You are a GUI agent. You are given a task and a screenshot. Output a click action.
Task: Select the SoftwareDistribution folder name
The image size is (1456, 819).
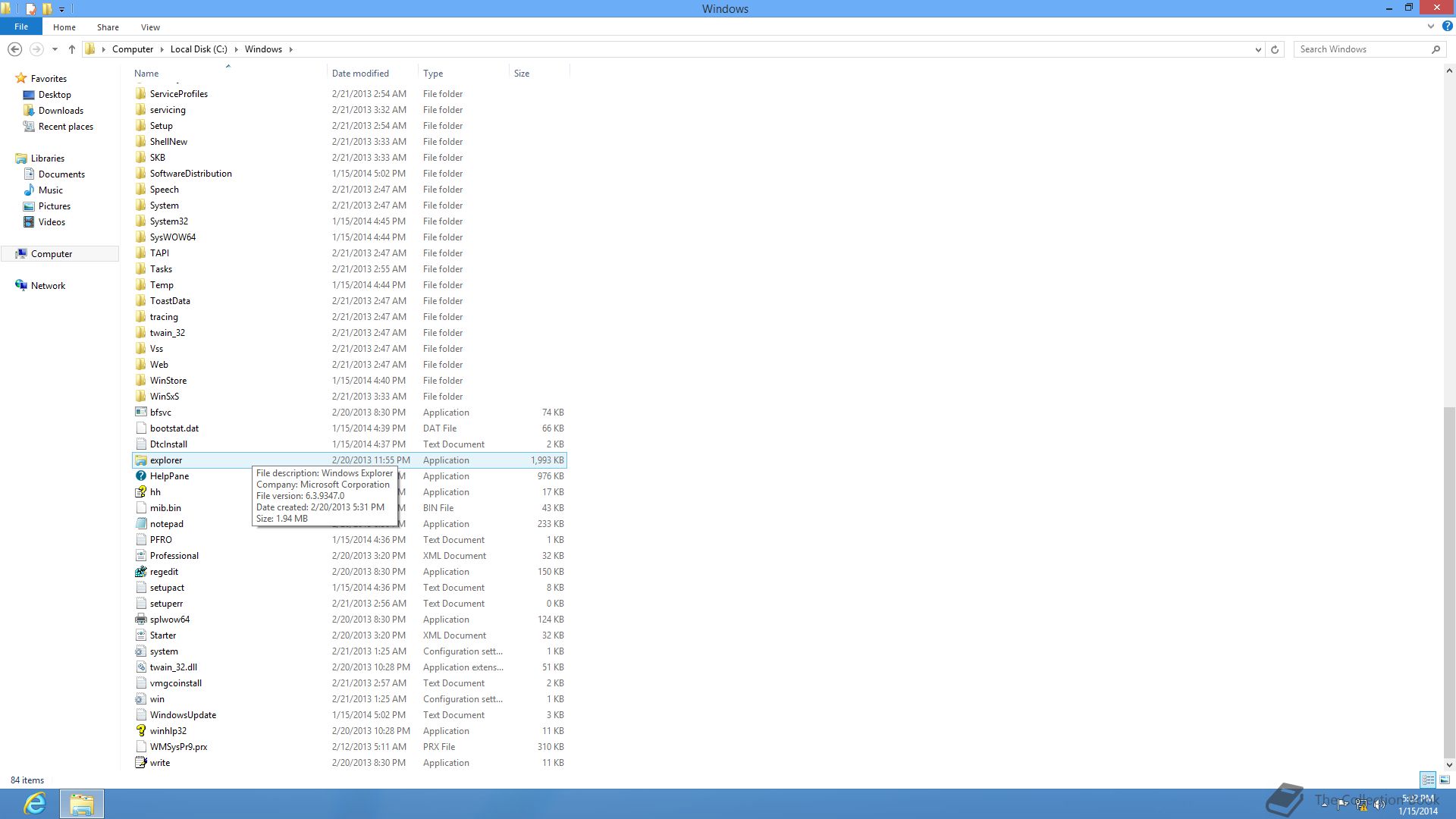tap(191, 174)
